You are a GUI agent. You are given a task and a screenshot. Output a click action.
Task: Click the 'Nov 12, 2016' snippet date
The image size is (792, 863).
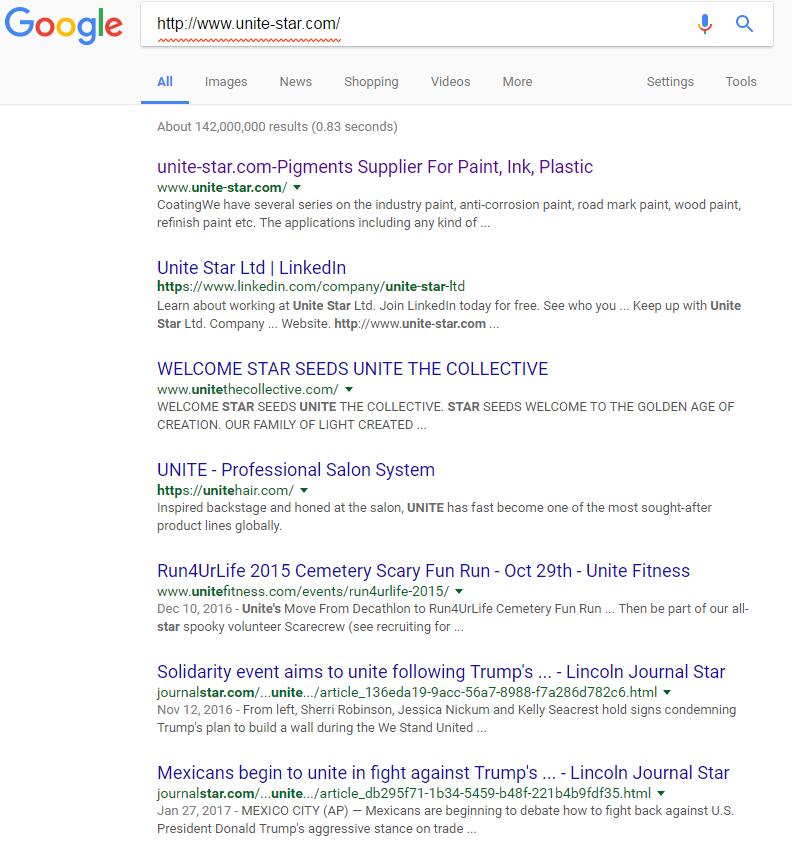[195, 709]
